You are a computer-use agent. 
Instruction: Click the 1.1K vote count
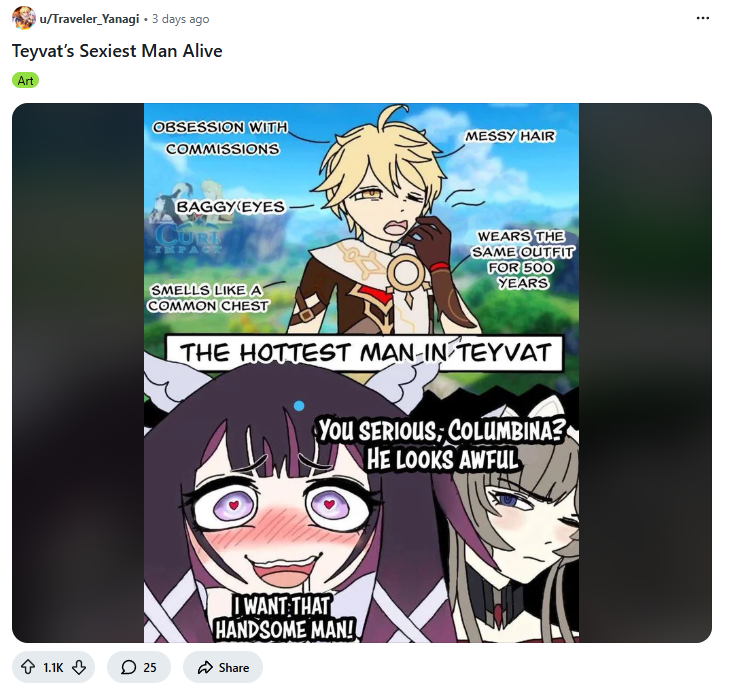53,667
